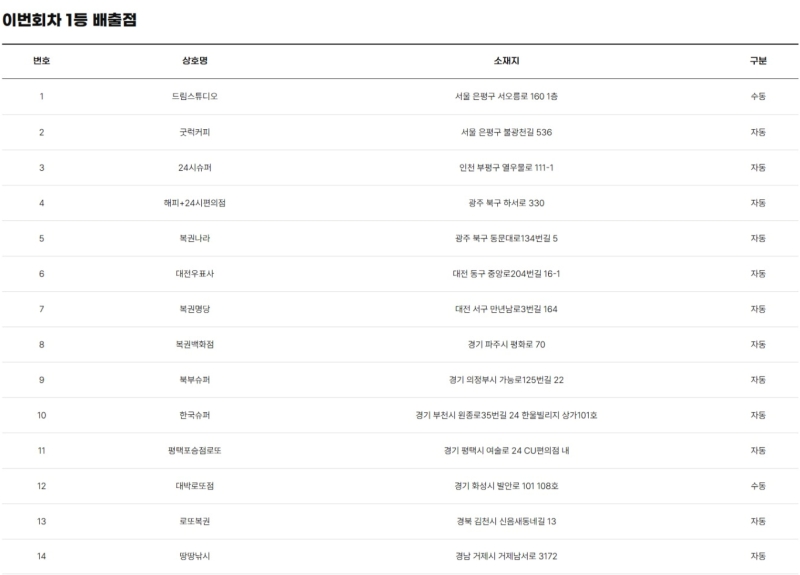Select store name 복권백화점
The image size is (800, 575).
[x=195, y=344]
